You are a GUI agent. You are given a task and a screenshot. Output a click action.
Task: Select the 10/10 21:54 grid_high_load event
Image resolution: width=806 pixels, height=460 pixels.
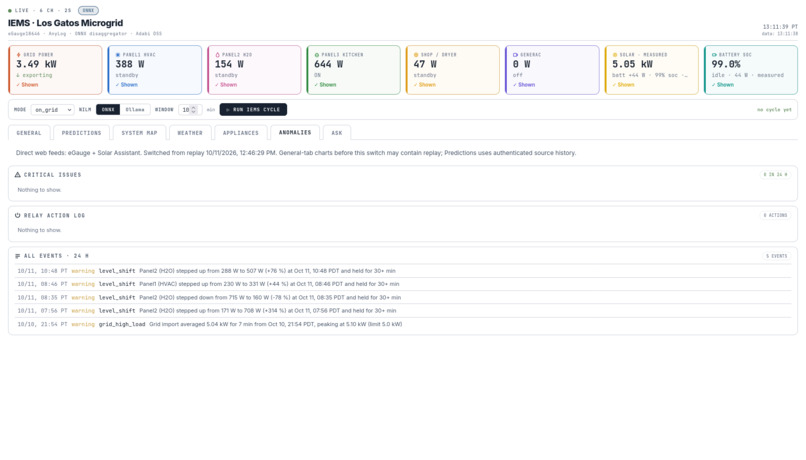(x=403, y=324)
